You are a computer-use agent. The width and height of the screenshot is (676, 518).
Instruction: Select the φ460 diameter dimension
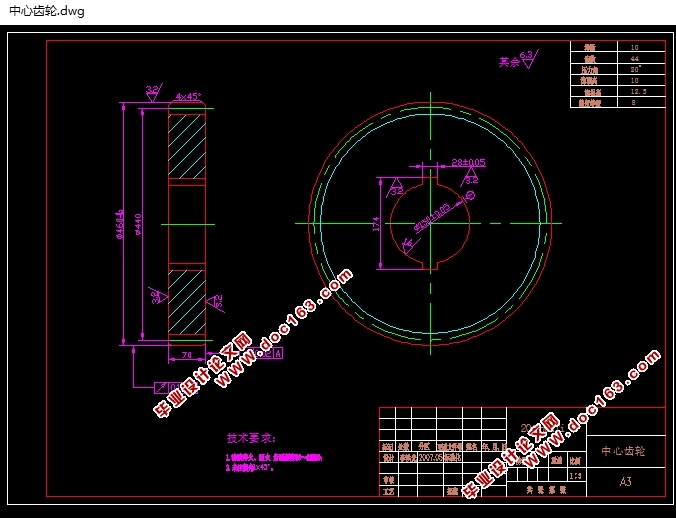(119, 224)
